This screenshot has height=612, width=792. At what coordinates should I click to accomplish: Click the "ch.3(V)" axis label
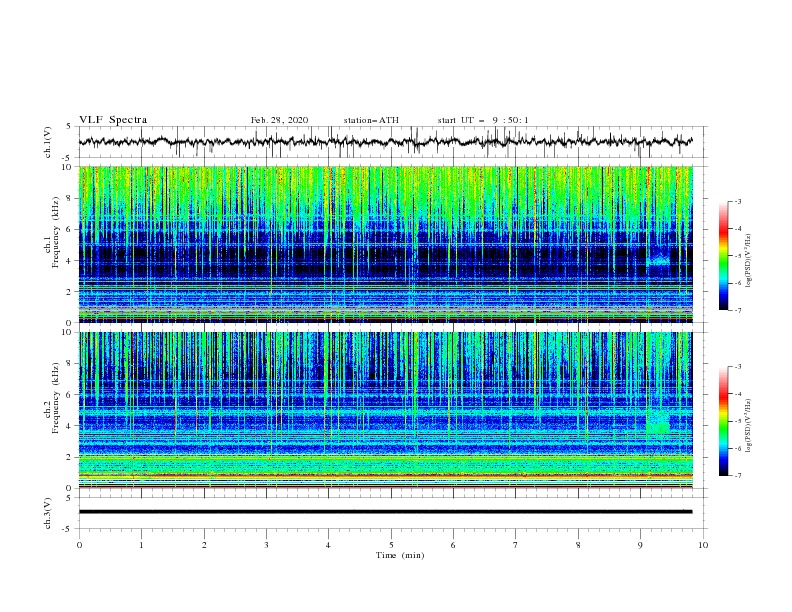(48, 513)
